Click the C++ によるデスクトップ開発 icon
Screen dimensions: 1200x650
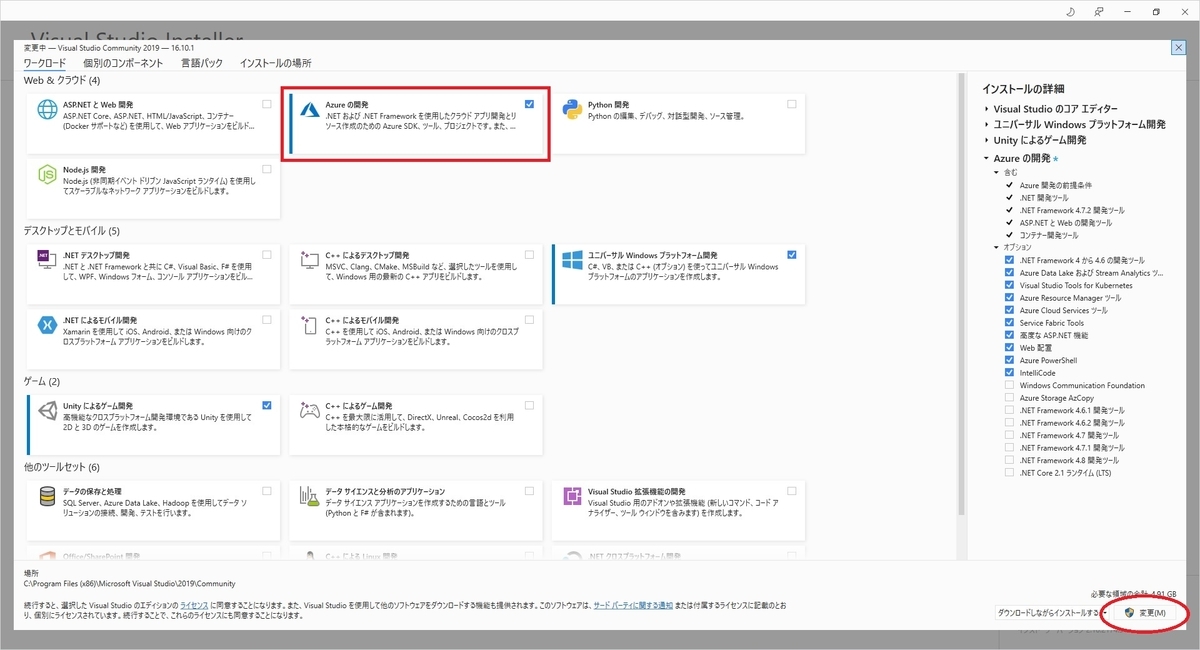(x=310, y=260)
